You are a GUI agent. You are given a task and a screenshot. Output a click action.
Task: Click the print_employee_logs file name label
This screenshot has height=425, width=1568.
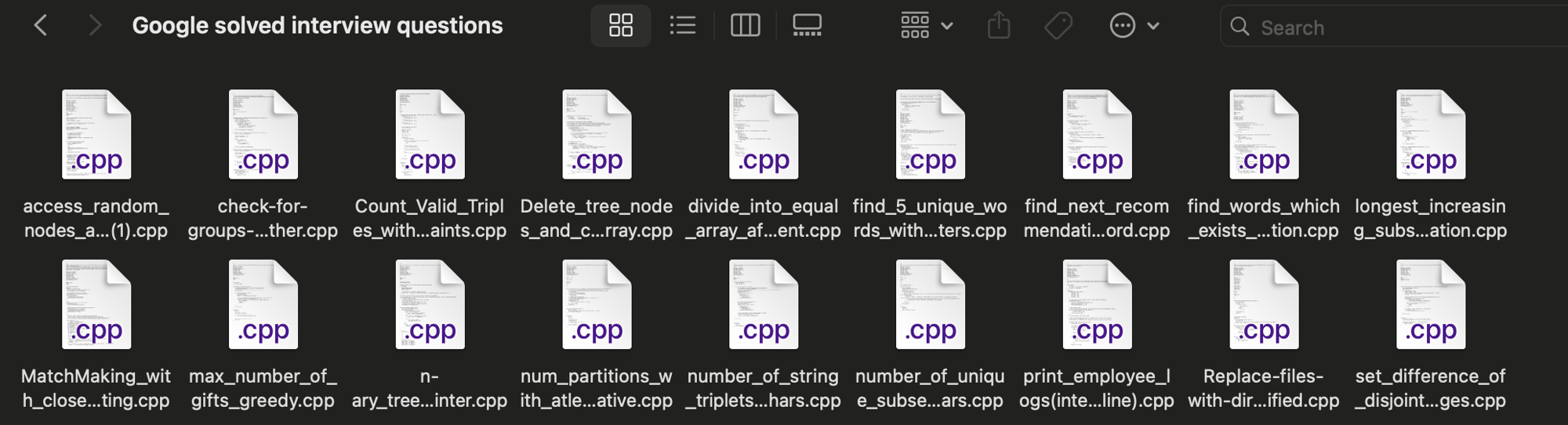click(x=1096, y=388)
